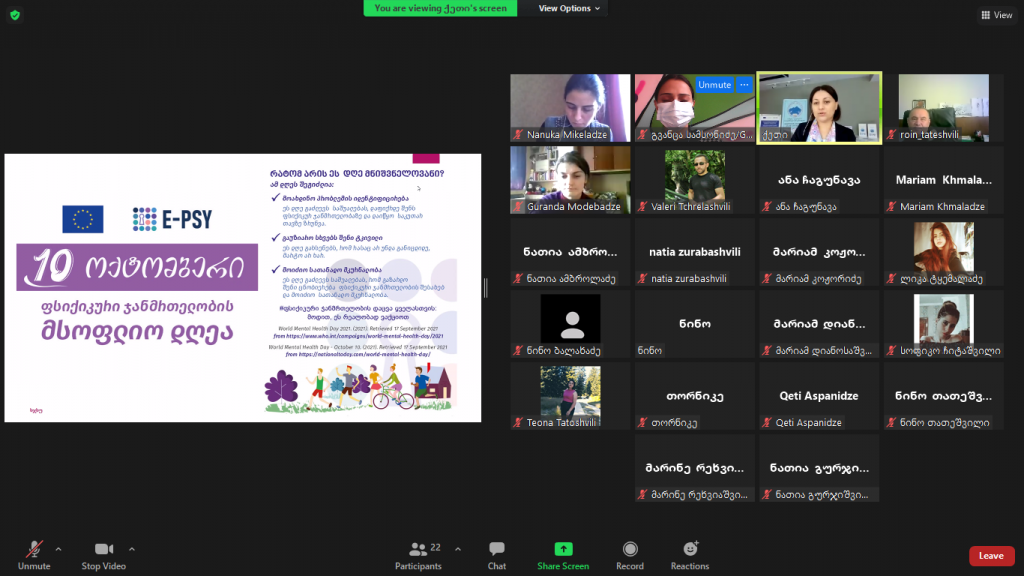Open the View layout menu
The image size is (1024, 576).
997,15
